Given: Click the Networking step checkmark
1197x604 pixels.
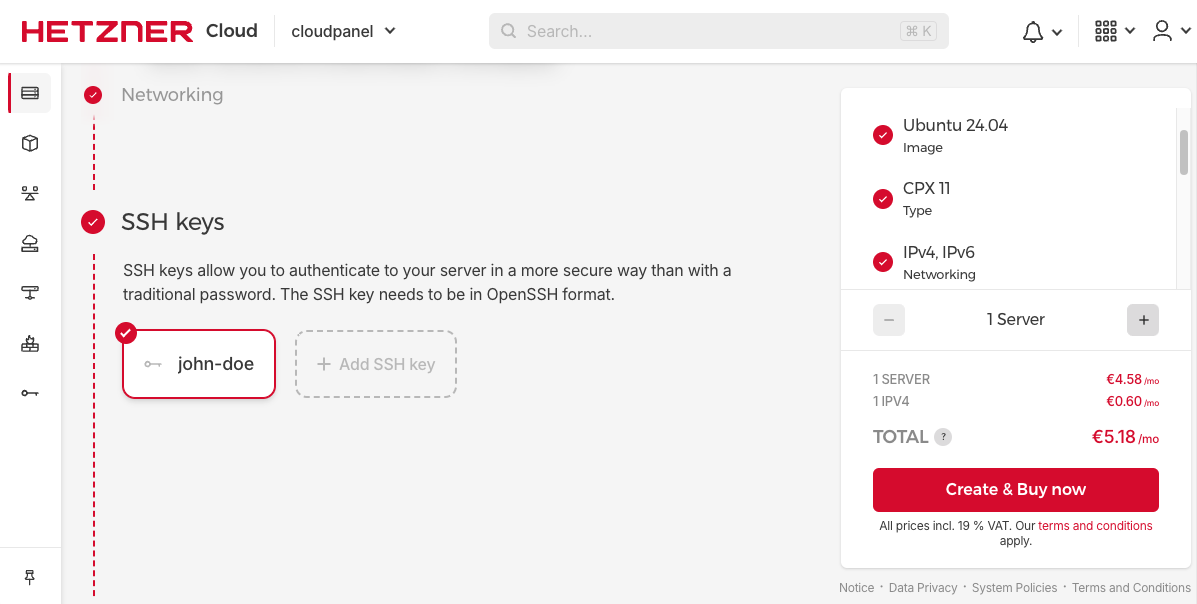Looking at the screenshot, I should coord(93,95).
